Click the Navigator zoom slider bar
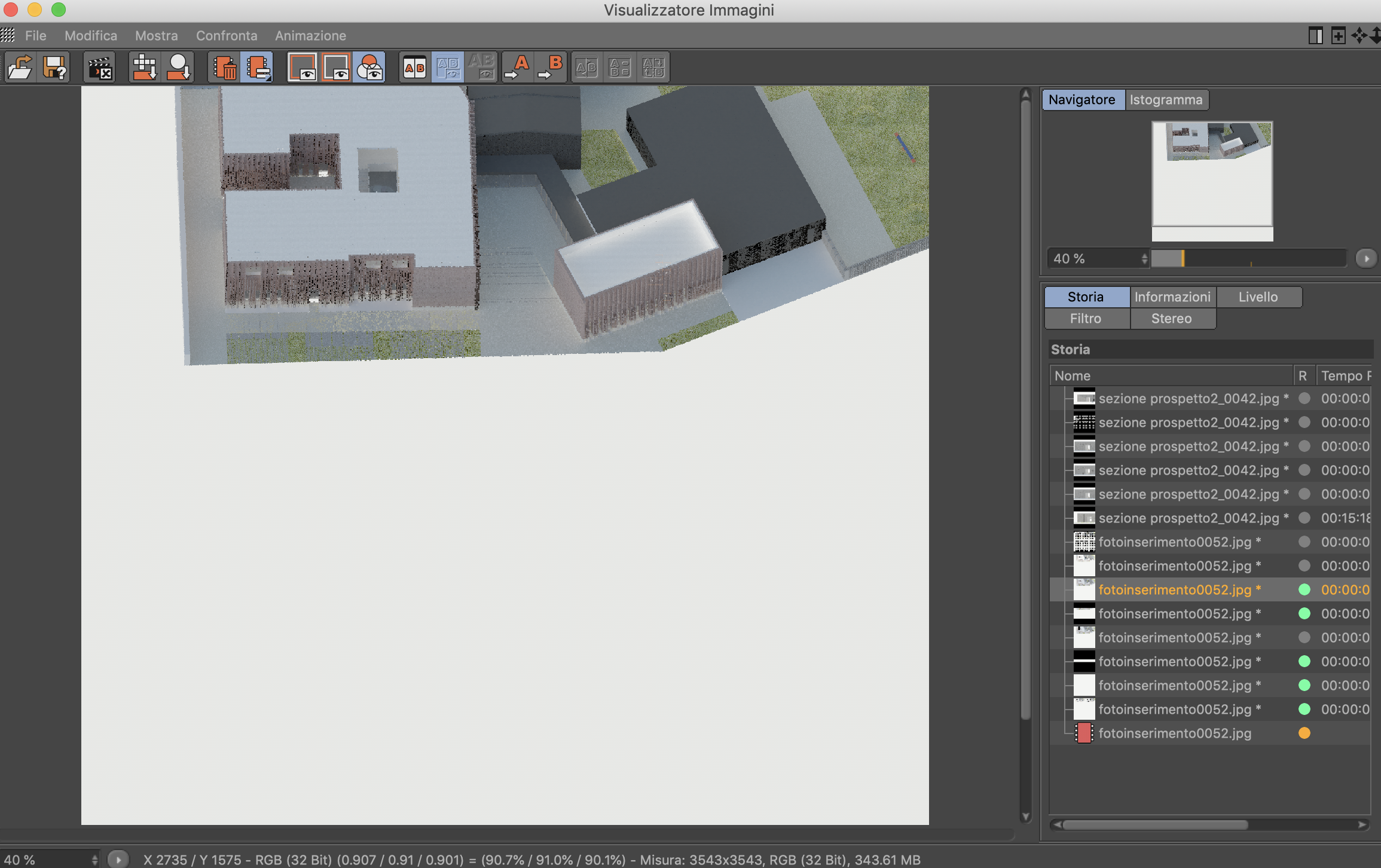 (x=1248, y=259)
